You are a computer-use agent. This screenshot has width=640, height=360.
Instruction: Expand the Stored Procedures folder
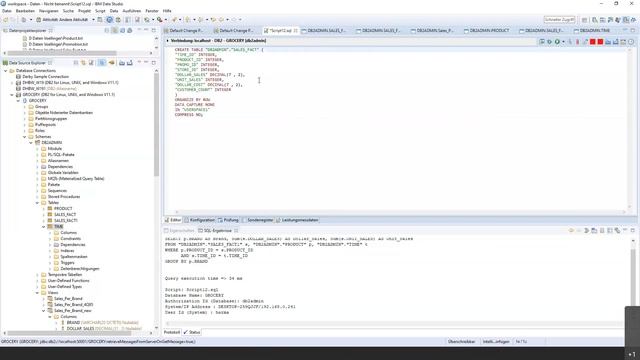pyautogui.click(x=37, y=197)
